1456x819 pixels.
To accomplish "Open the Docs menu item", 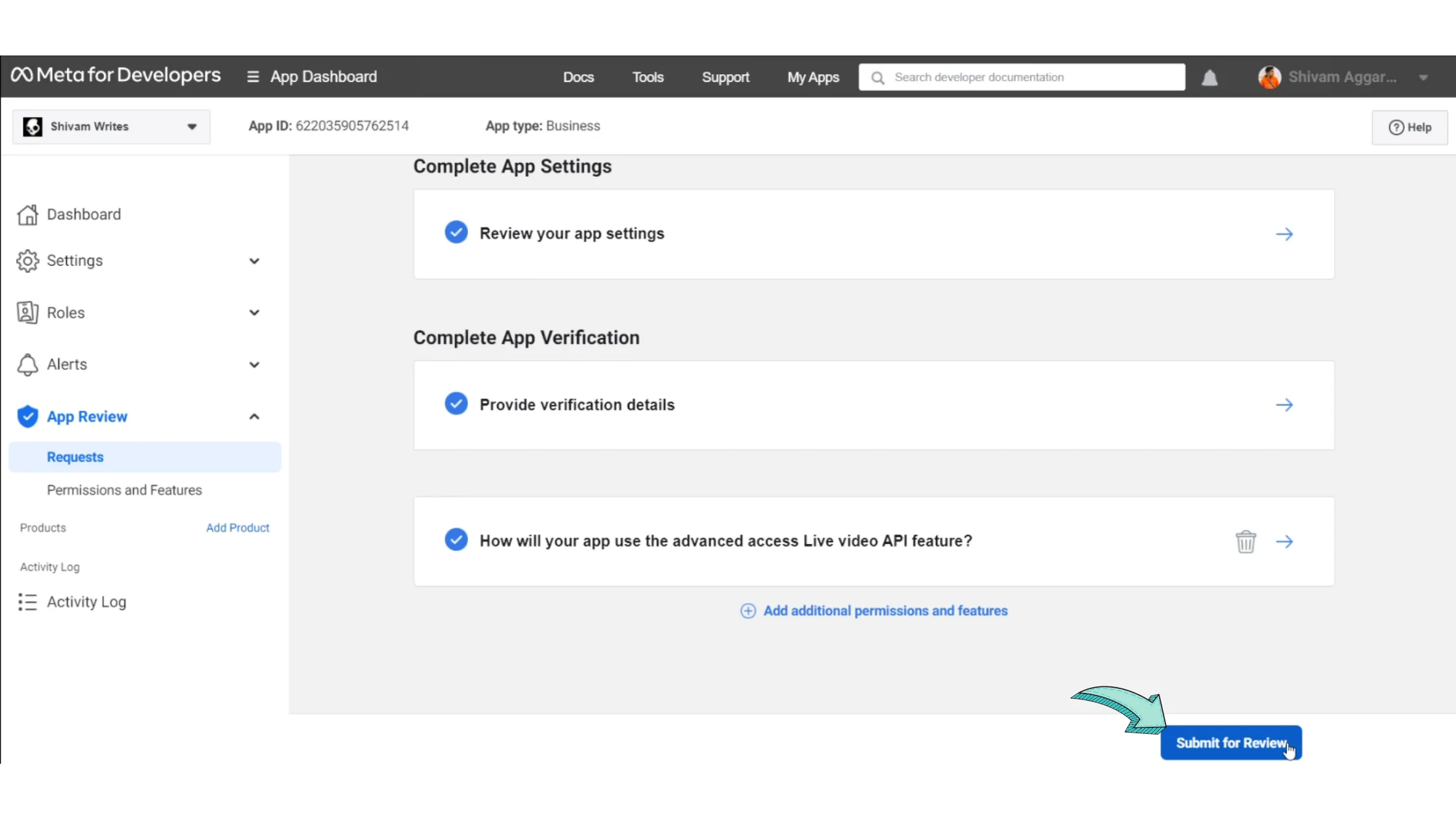I will click(x=578, y=77).
